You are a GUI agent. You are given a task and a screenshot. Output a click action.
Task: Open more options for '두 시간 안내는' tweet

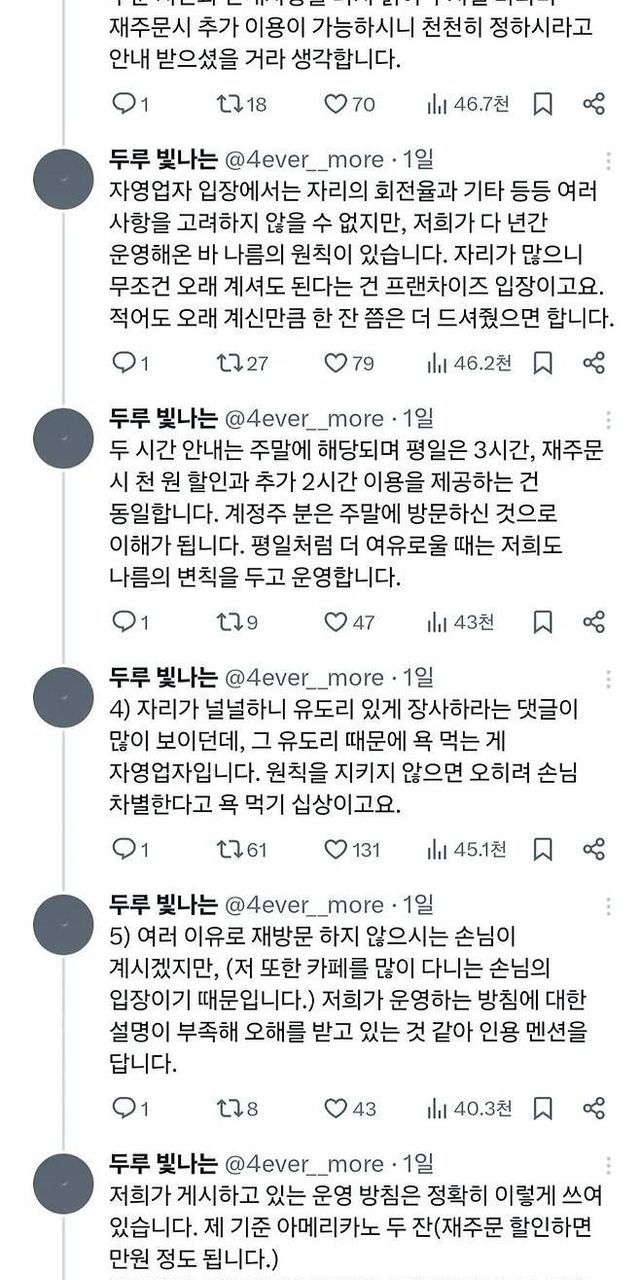[609, 420]
